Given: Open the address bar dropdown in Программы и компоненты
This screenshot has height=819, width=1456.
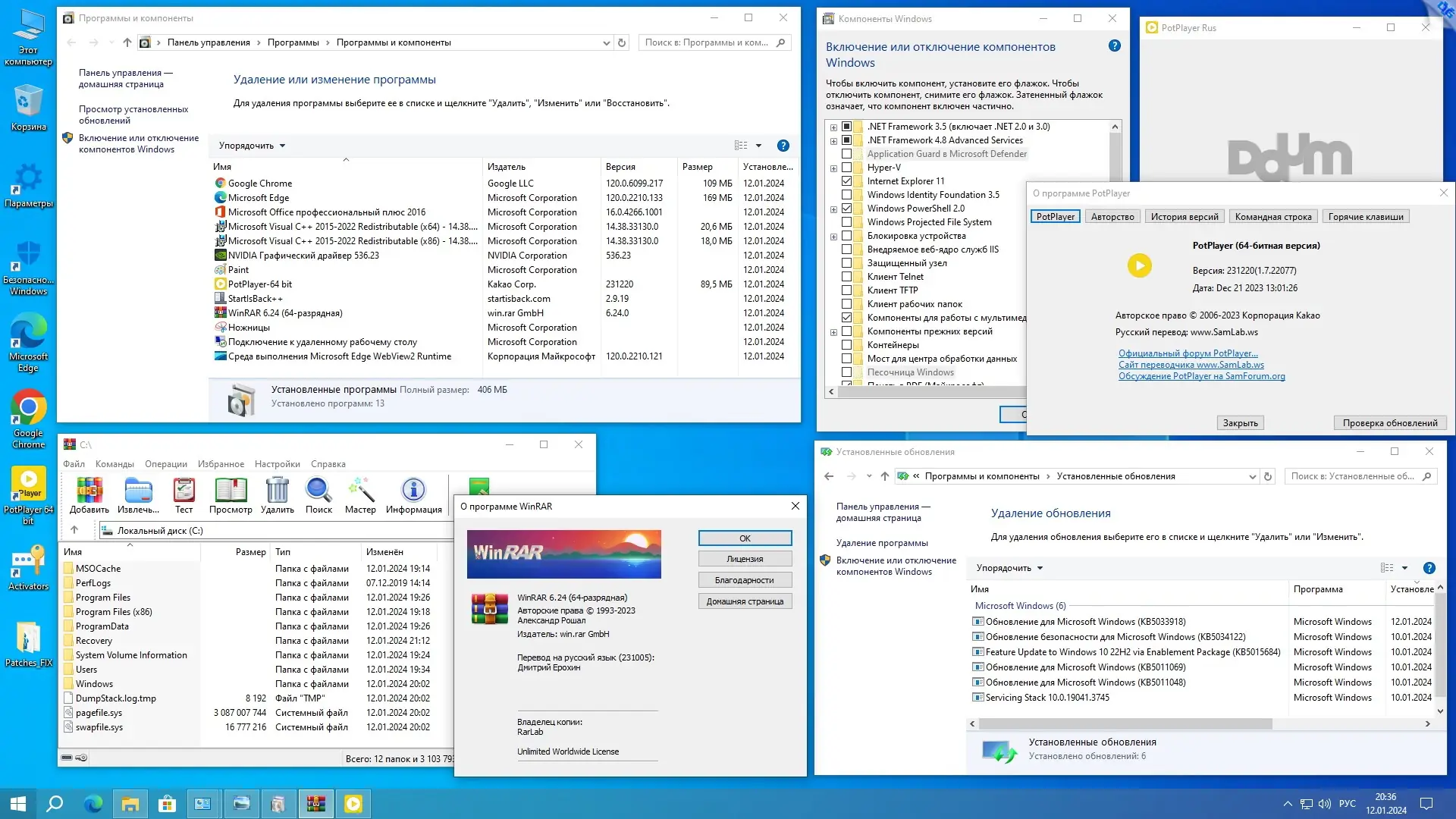Looking at the screenshot, I should [x=606, y=42].
